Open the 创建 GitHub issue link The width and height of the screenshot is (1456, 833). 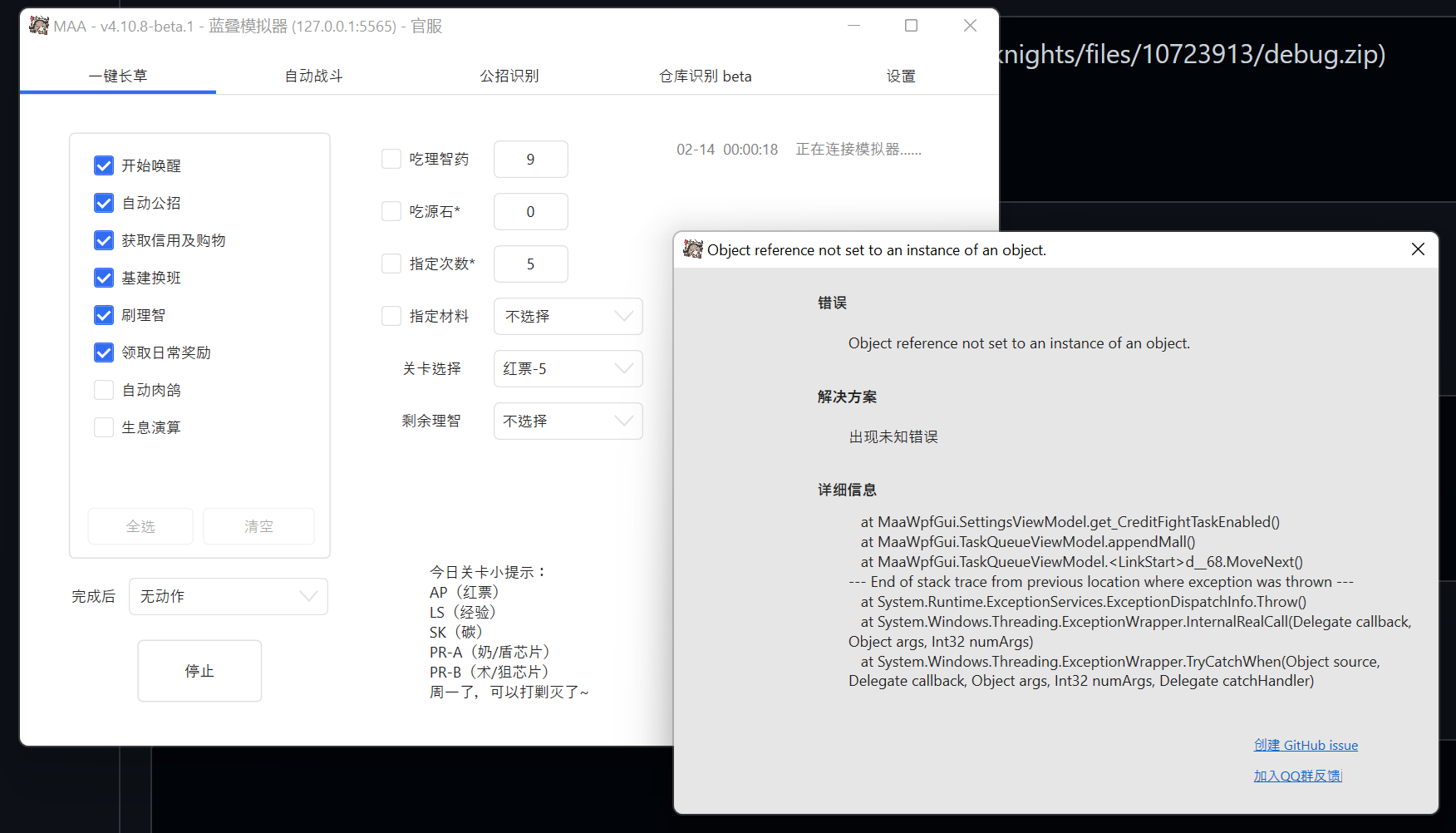[1306, 745]
